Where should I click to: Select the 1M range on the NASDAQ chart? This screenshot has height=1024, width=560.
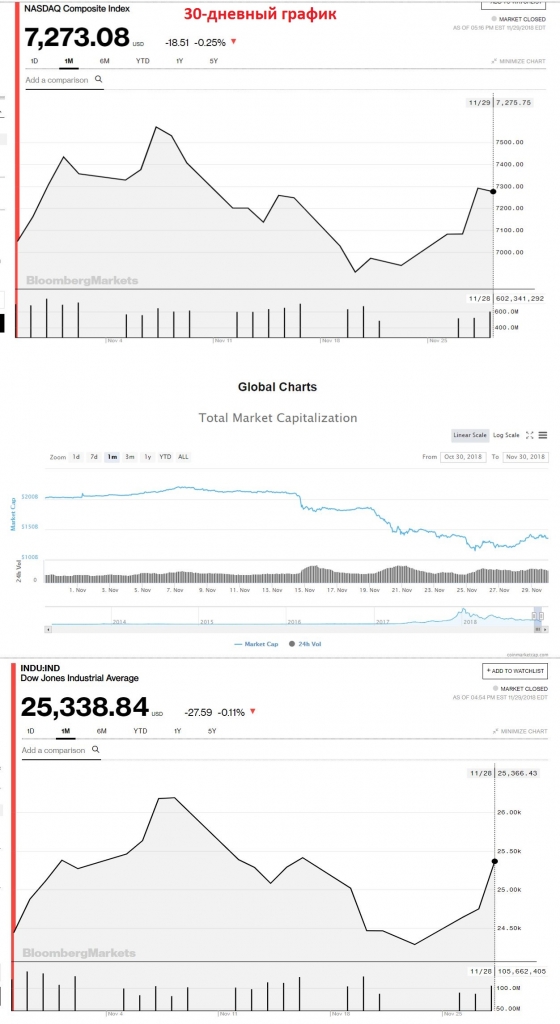click(x=69, y=61)
